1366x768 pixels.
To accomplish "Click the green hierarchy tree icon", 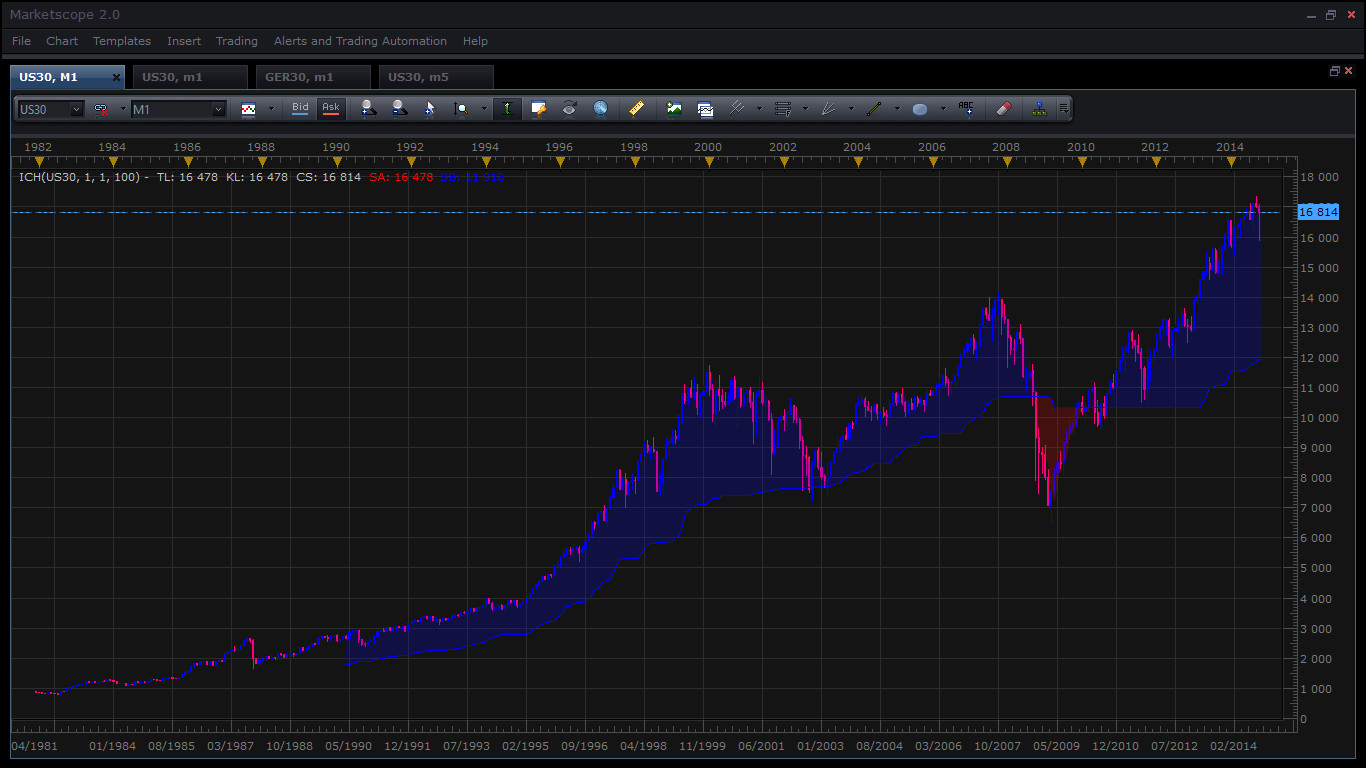I will (x=1039, y=109).
